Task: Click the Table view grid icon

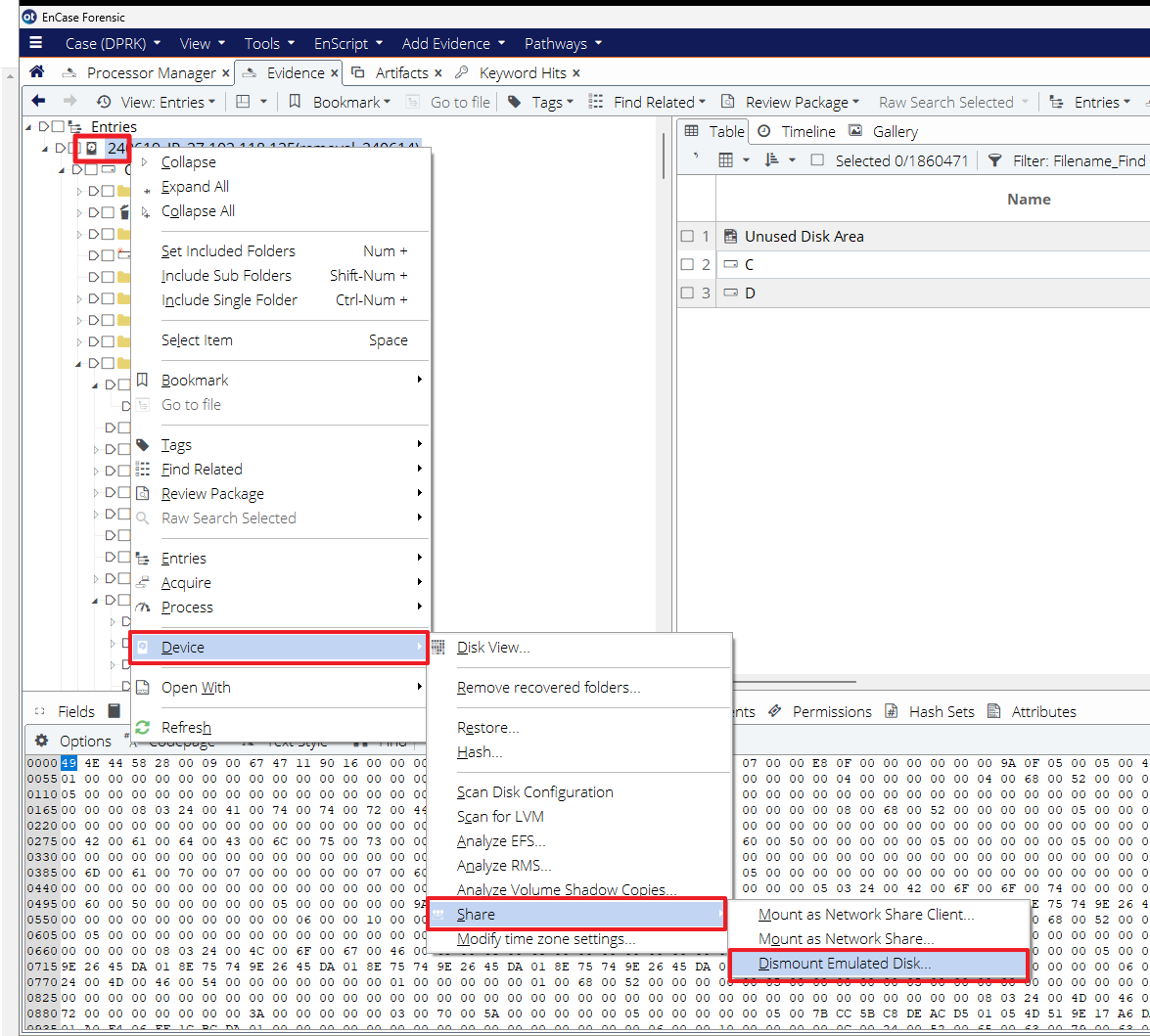Action: click(x=691, y=131)
